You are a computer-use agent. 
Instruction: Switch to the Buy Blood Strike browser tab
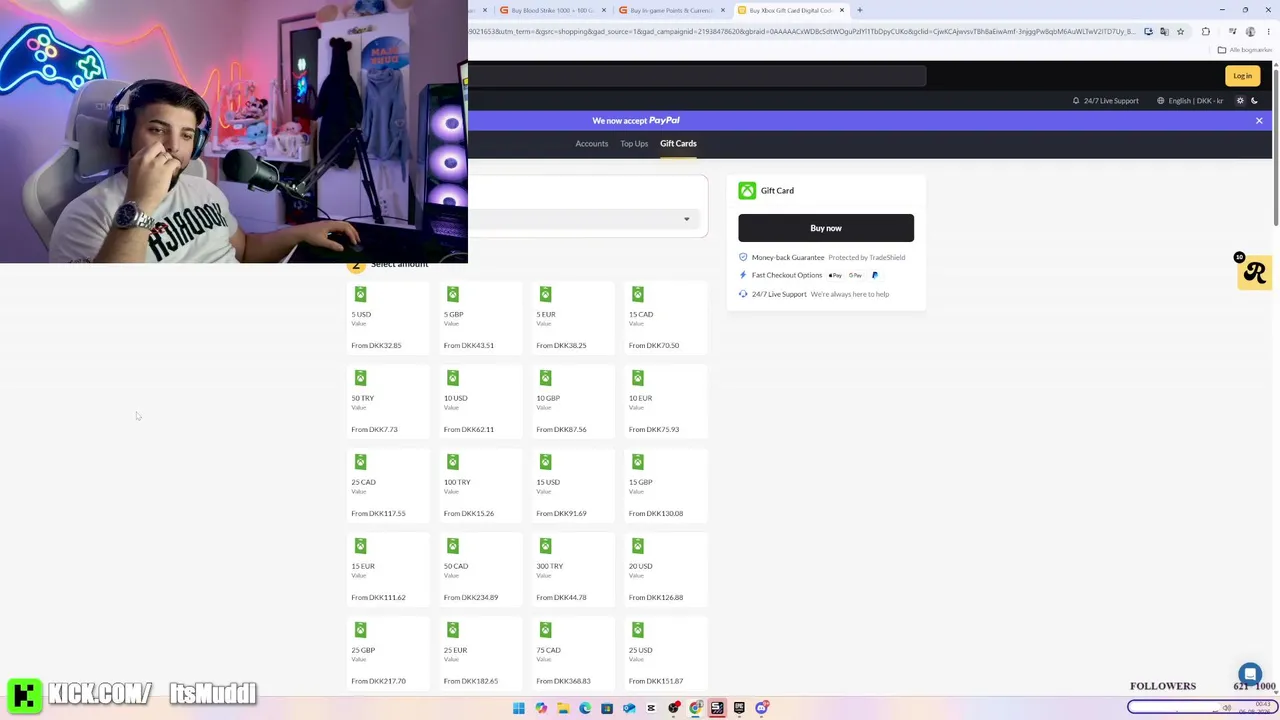[x=552, y=10]
